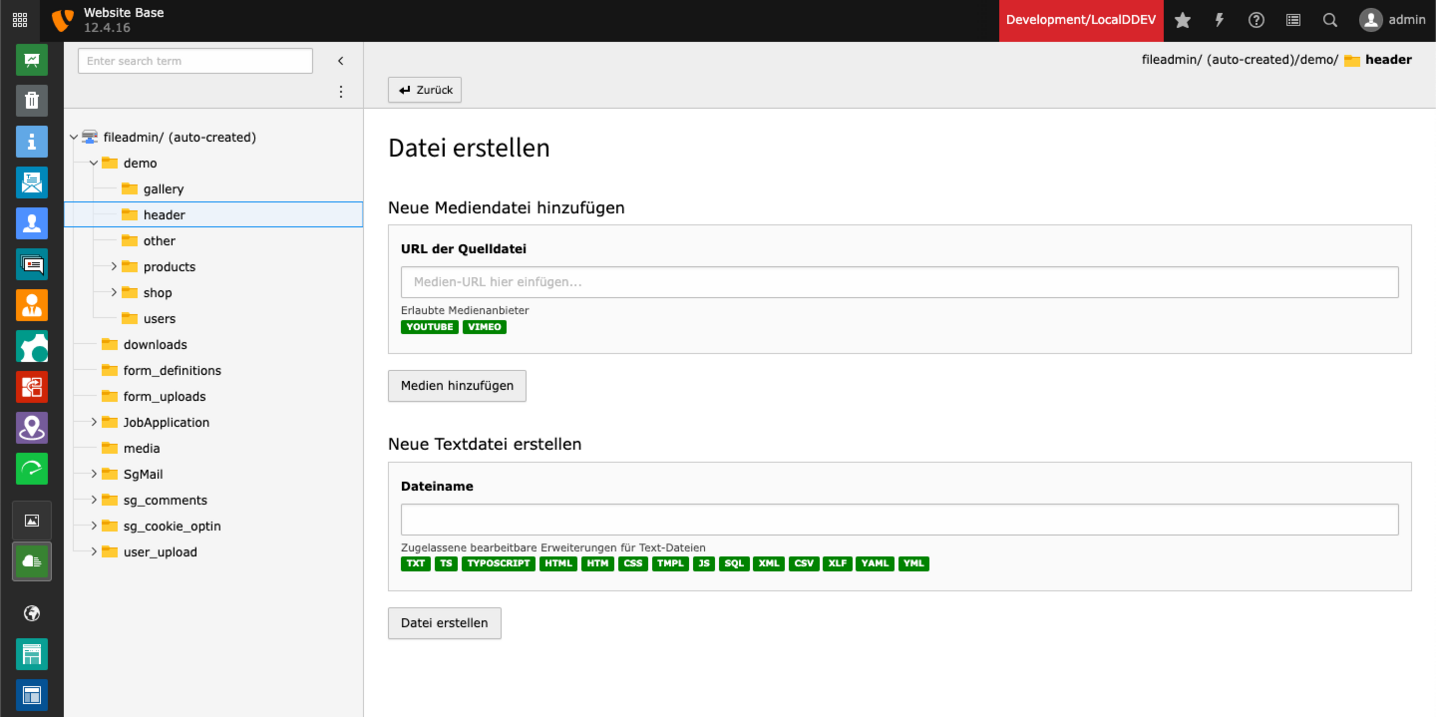Open the bookmarks star menu
The width and height of the screenshot is (1436, 717).
1182,20
